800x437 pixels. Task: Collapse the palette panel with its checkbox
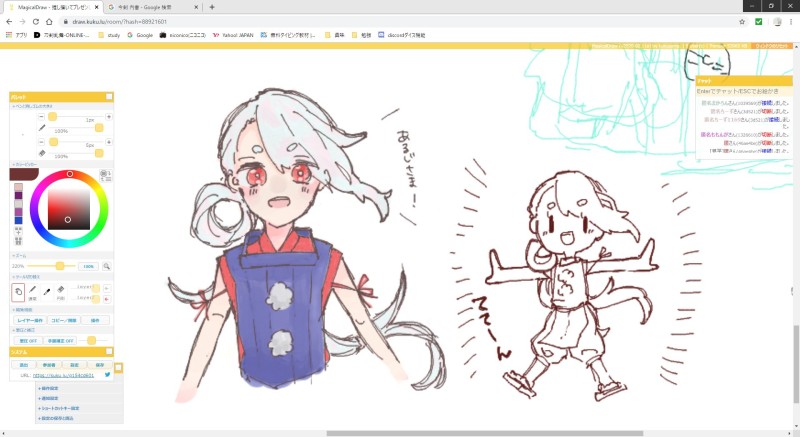point(109,96)
